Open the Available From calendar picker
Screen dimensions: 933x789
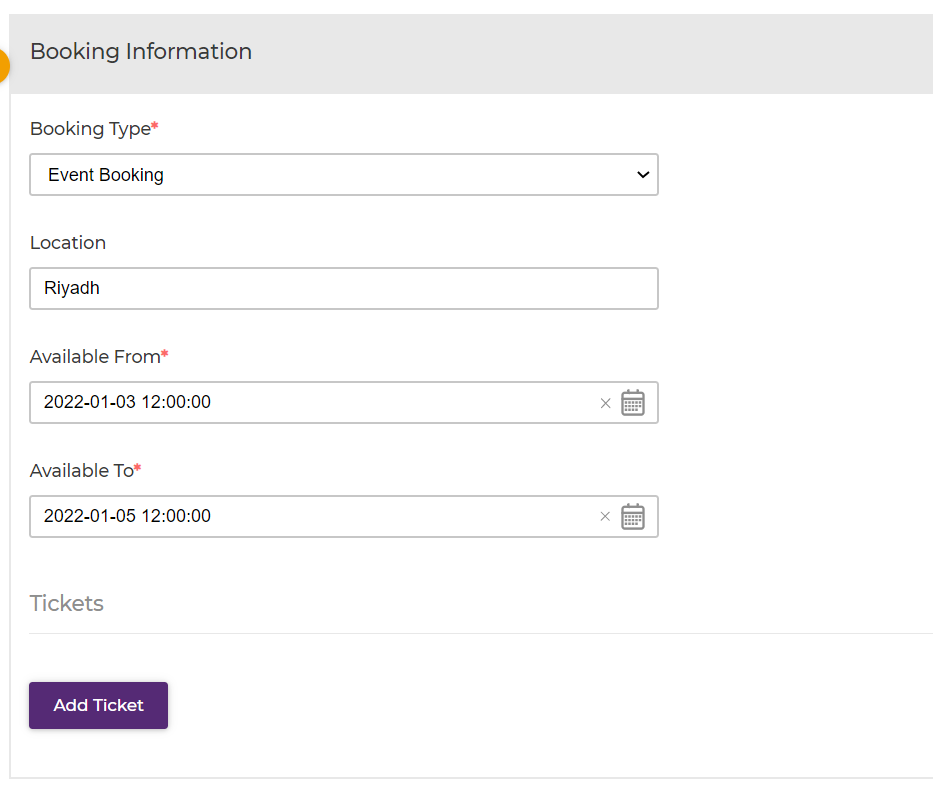point(633,403)
